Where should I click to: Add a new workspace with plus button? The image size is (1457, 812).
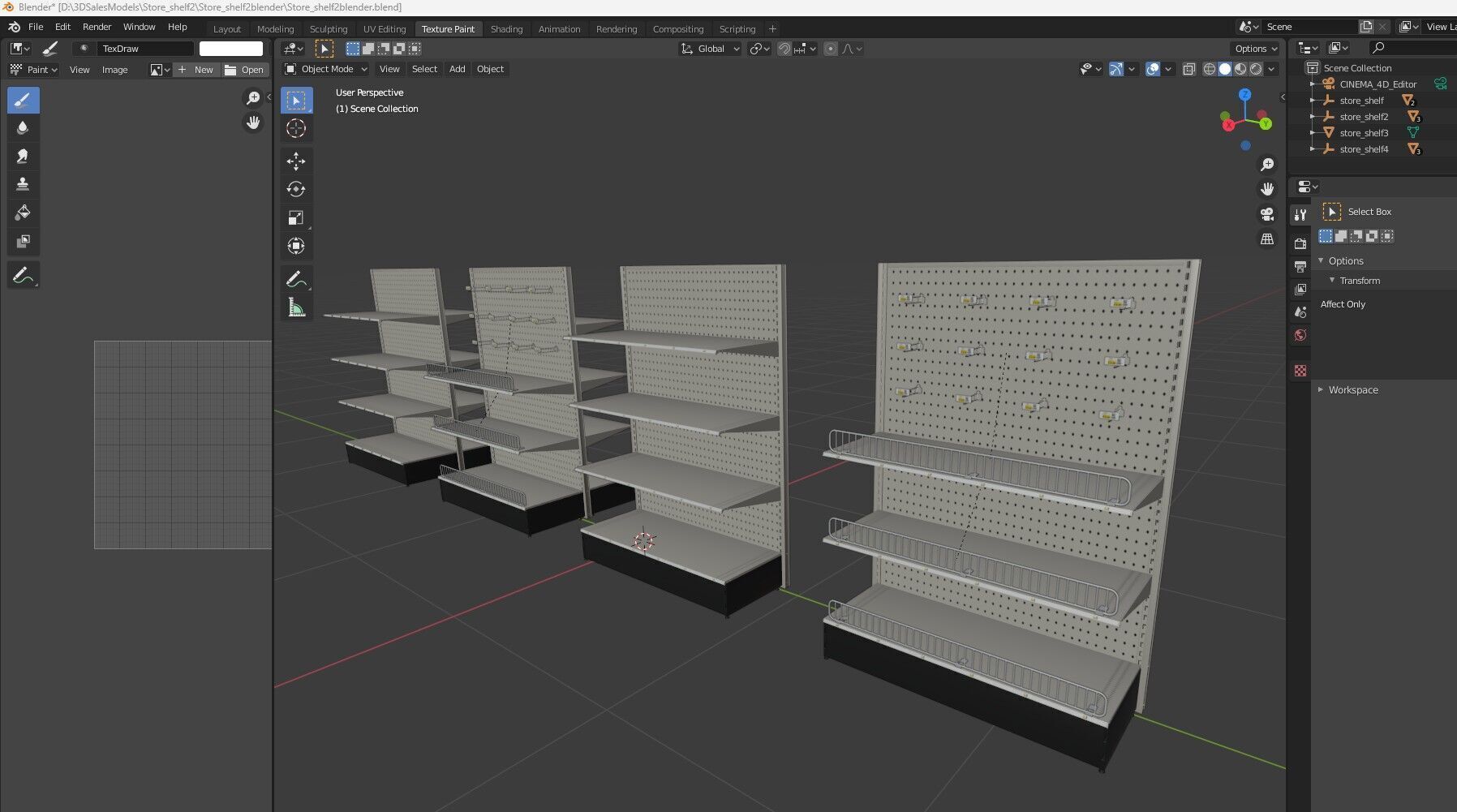[x=772, y=29]
